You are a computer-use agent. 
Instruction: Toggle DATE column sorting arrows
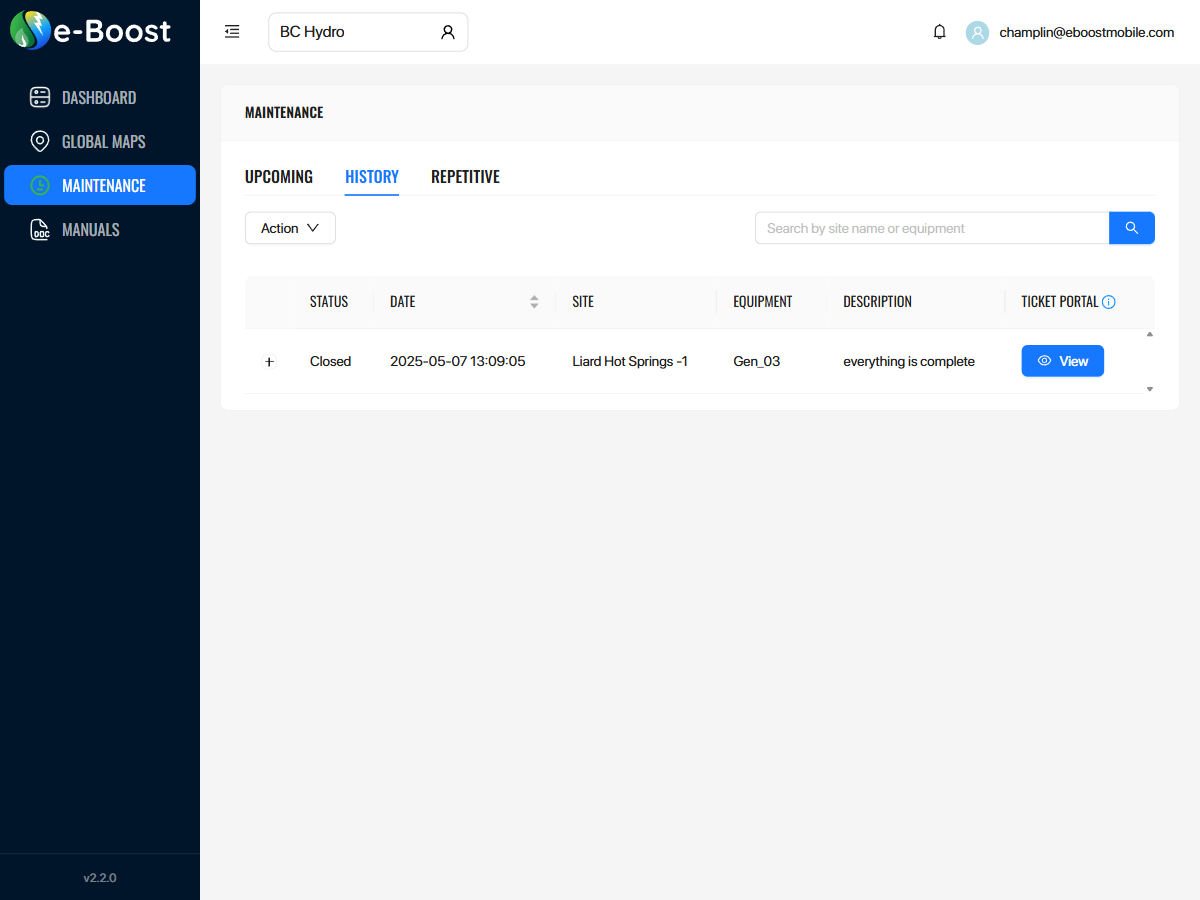pos(534,301)
